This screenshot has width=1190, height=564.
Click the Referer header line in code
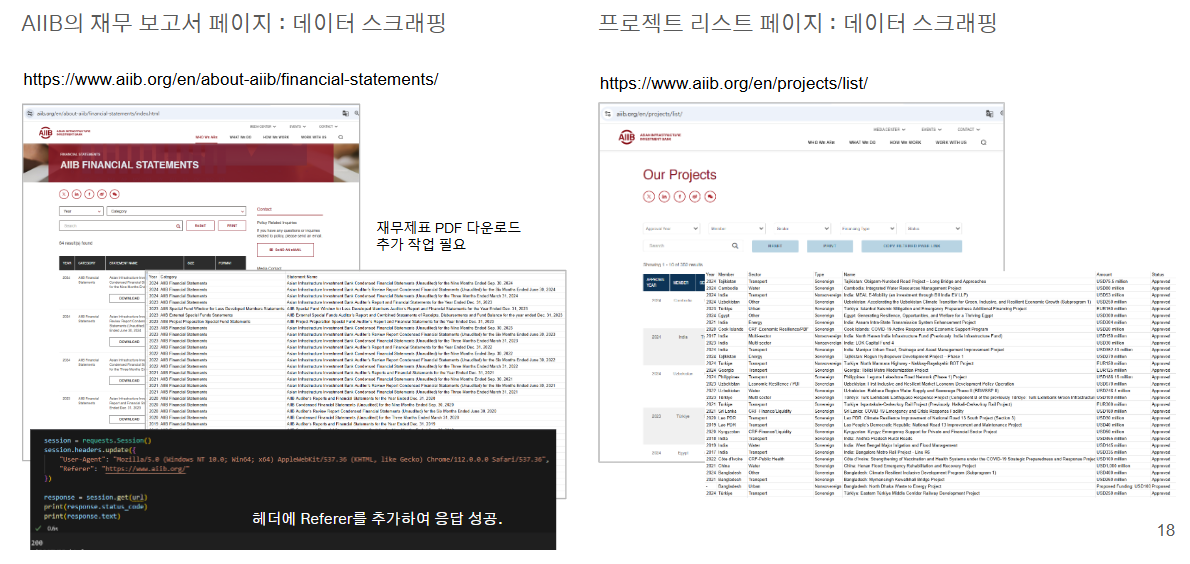124,469
